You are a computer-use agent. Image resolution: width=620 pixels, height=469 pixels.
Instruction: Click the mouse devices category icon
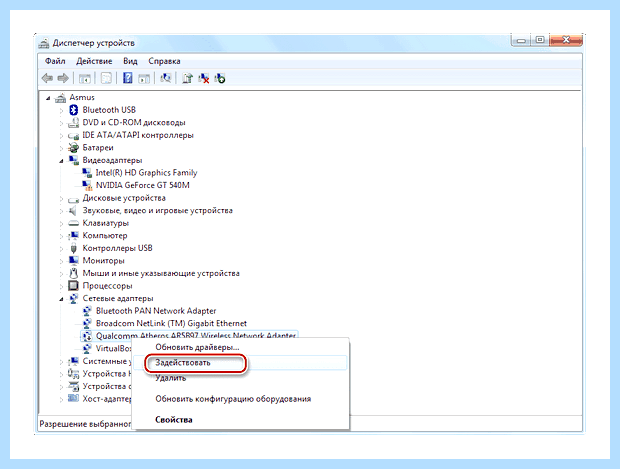click(x=74, y=273)
